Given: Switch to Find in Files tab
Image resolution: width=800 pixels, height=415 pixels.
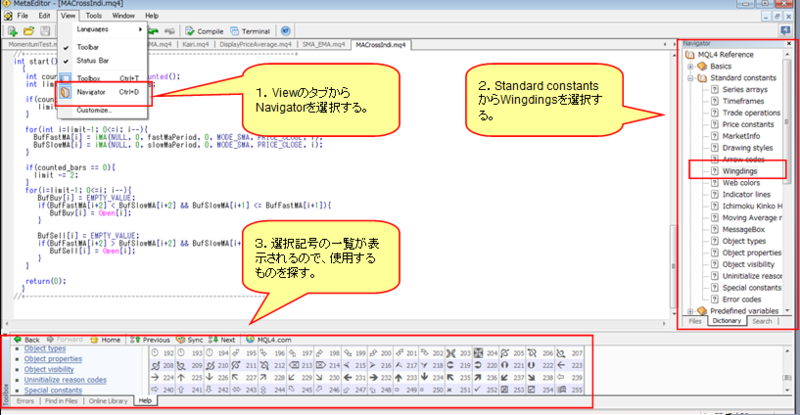Looking at the screenshot, I should pos(61,401).
